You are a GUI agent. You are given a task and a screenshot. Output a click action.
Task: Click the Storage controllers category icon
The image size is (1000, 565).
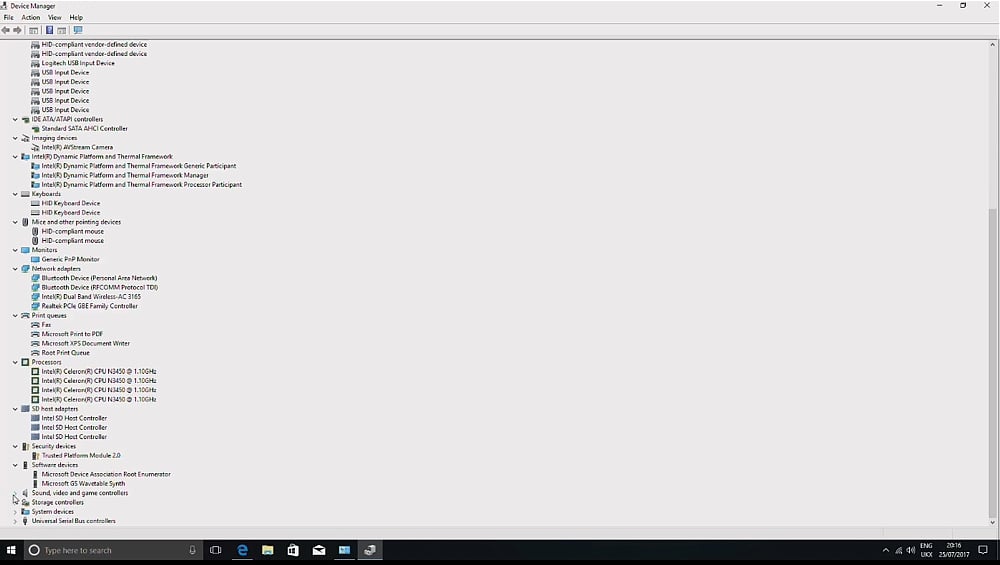click(x=26, y=502)
